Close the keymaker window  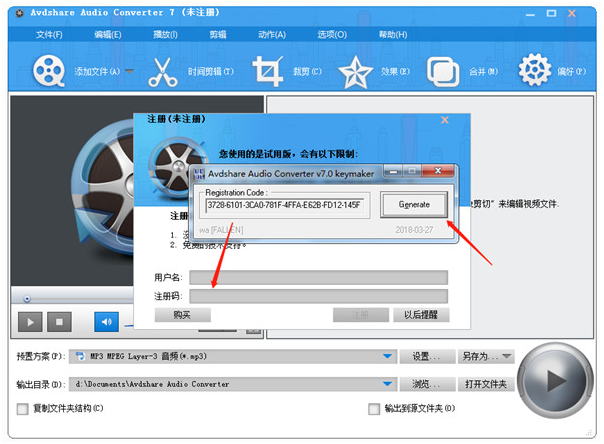point(438,171)
